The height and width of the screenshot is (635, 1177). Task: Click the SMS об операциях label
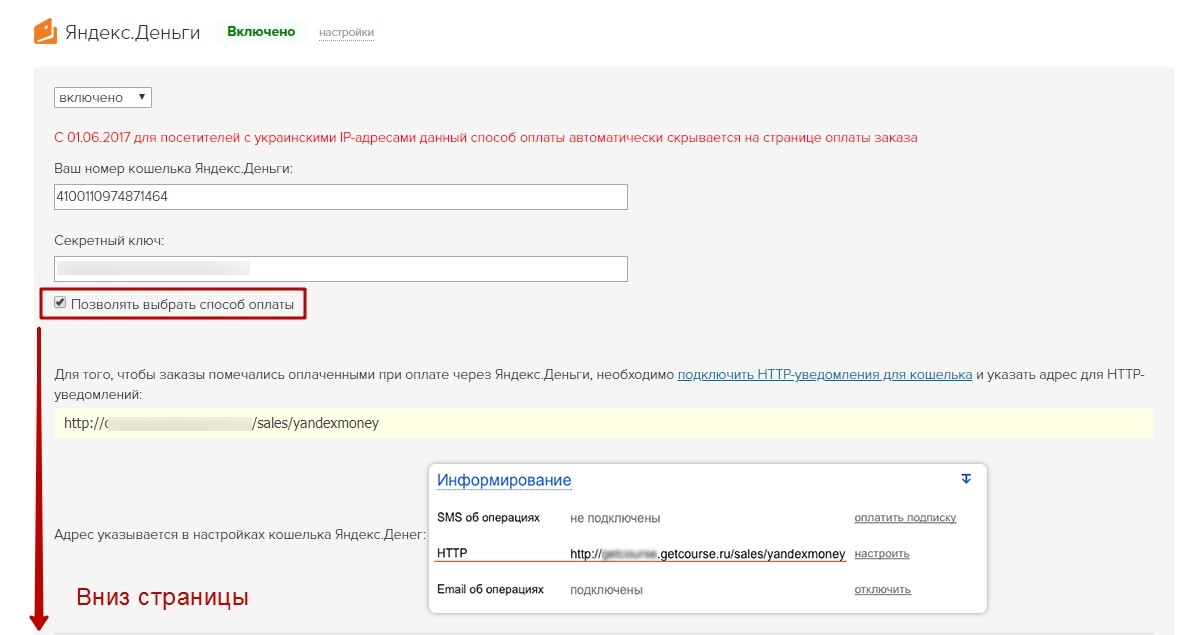[488, 518]
